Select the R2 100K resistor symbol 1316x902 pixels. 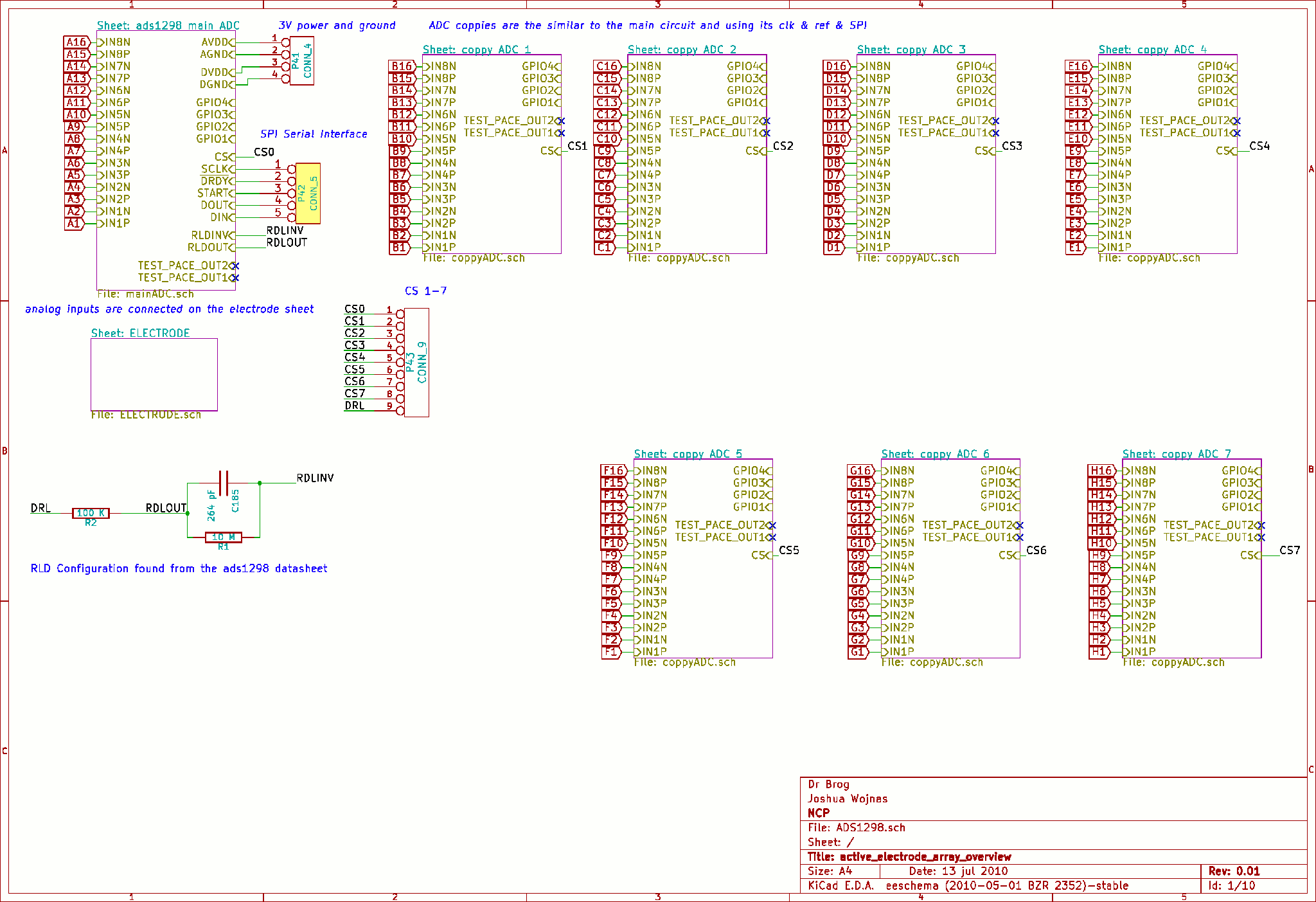click(91, 513)
